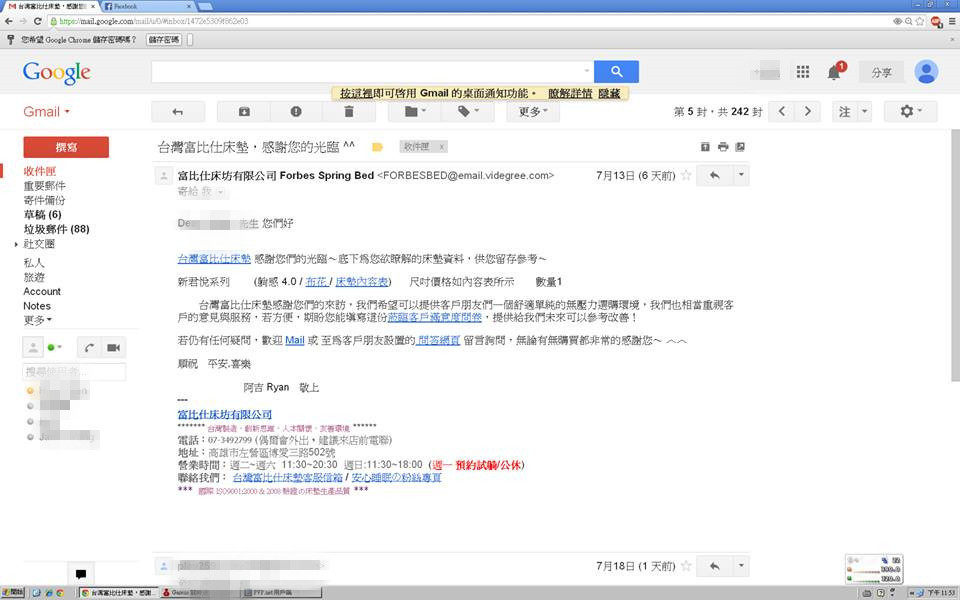Open the input tools 注 button
960x600 pixels.
pyautogui.click(x=845, y=111)
